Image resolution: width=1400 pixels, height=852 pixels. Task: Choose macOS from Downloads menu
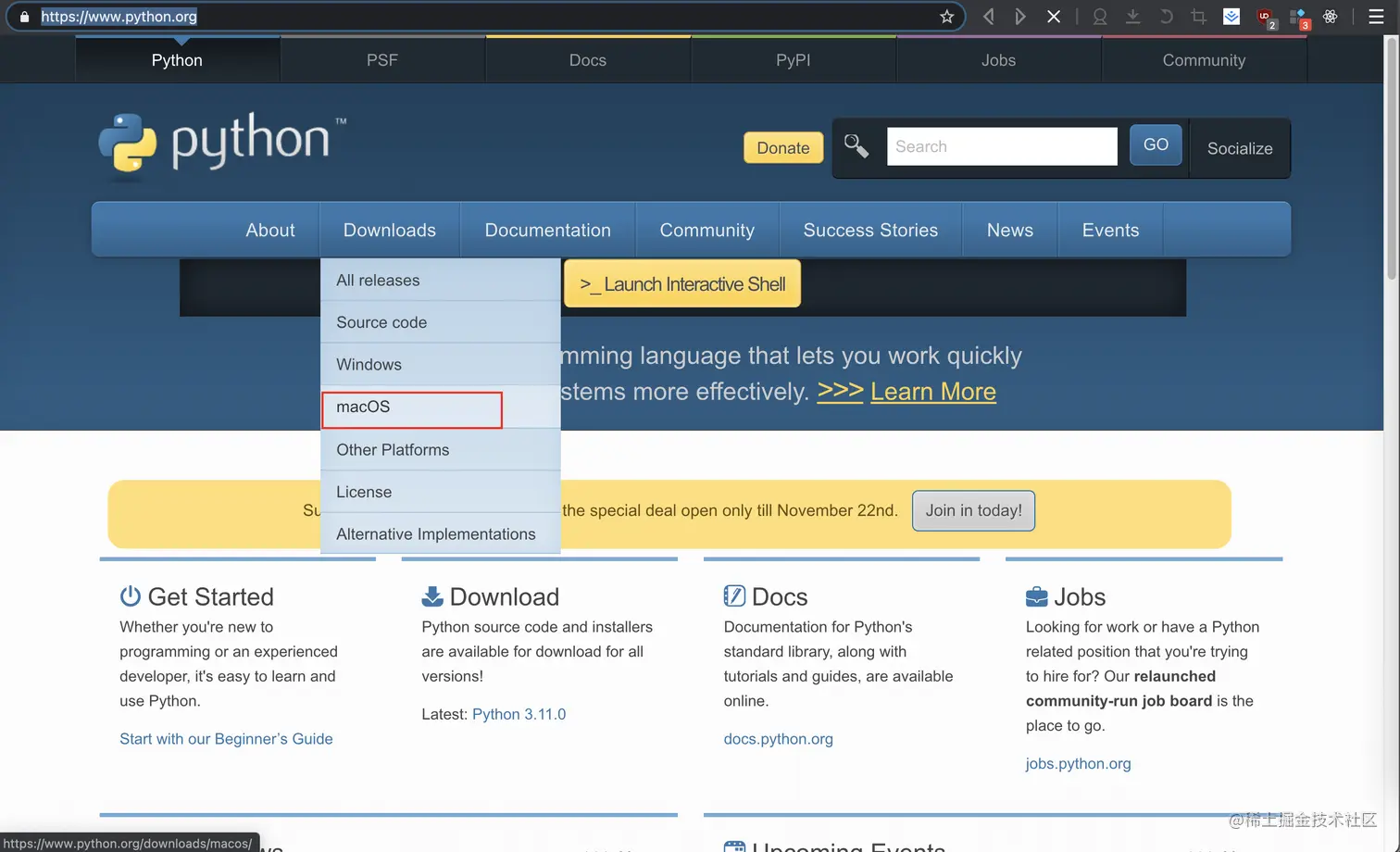point(441,407)
